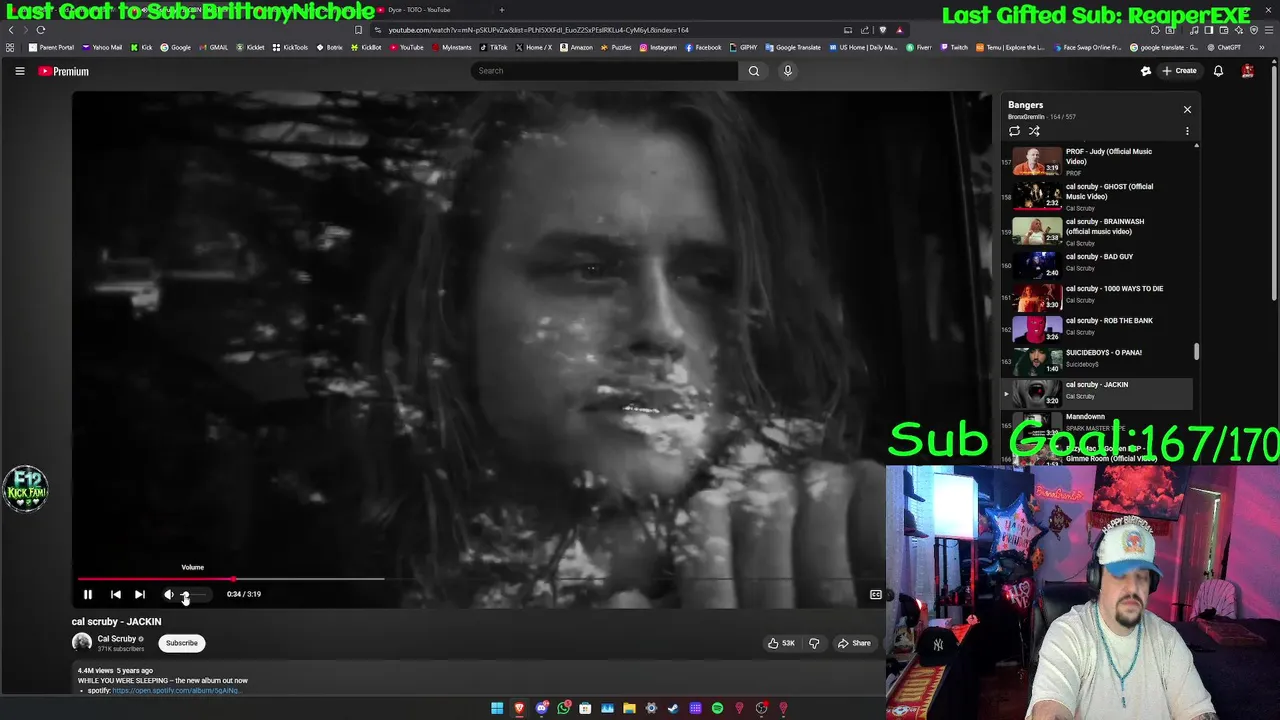This screenshot has width=1280, height=720.
Task: Reload the page in browser toolbar
Action: [41, 30]
